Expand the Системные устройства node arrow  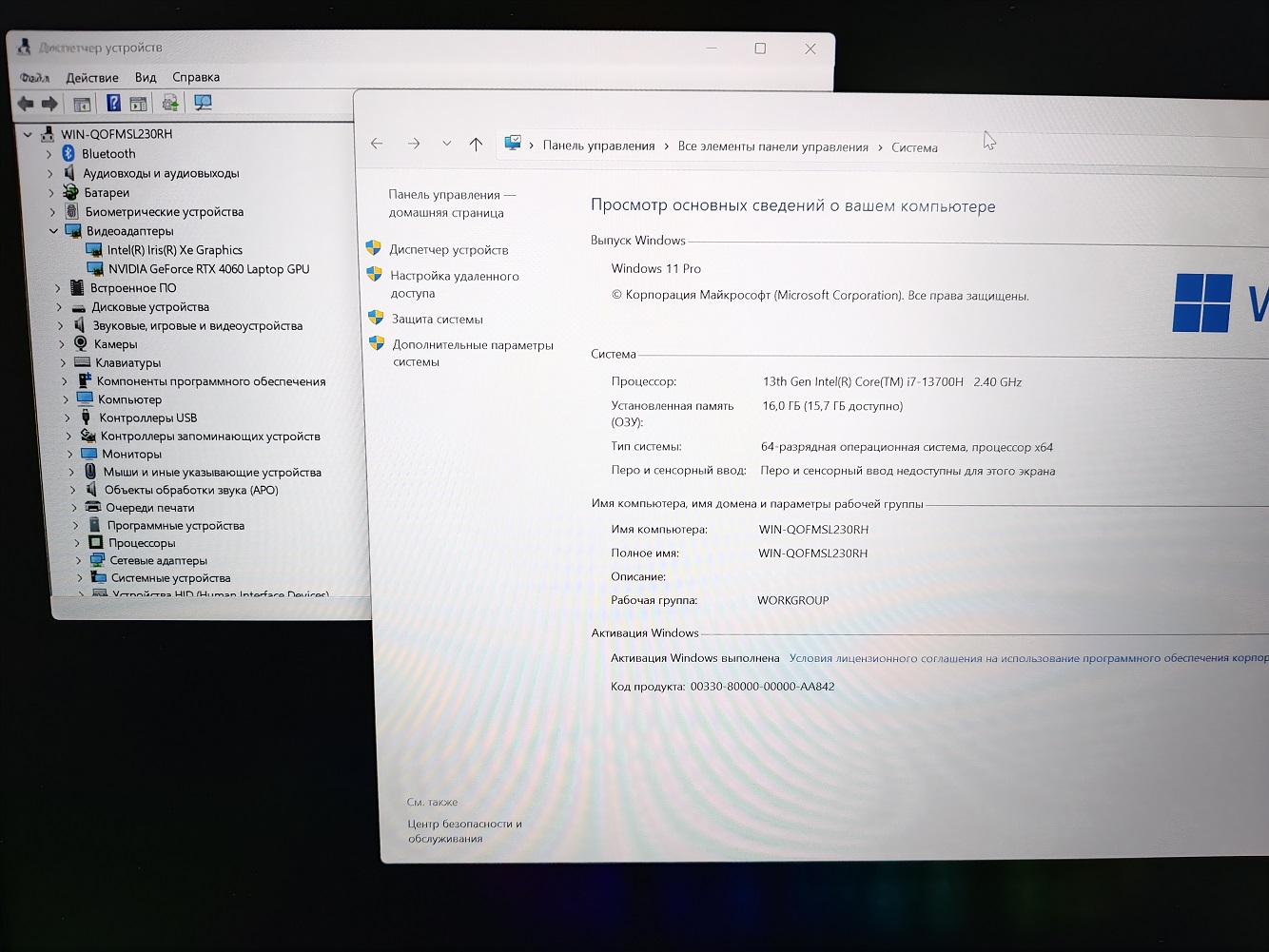[79, 577]
